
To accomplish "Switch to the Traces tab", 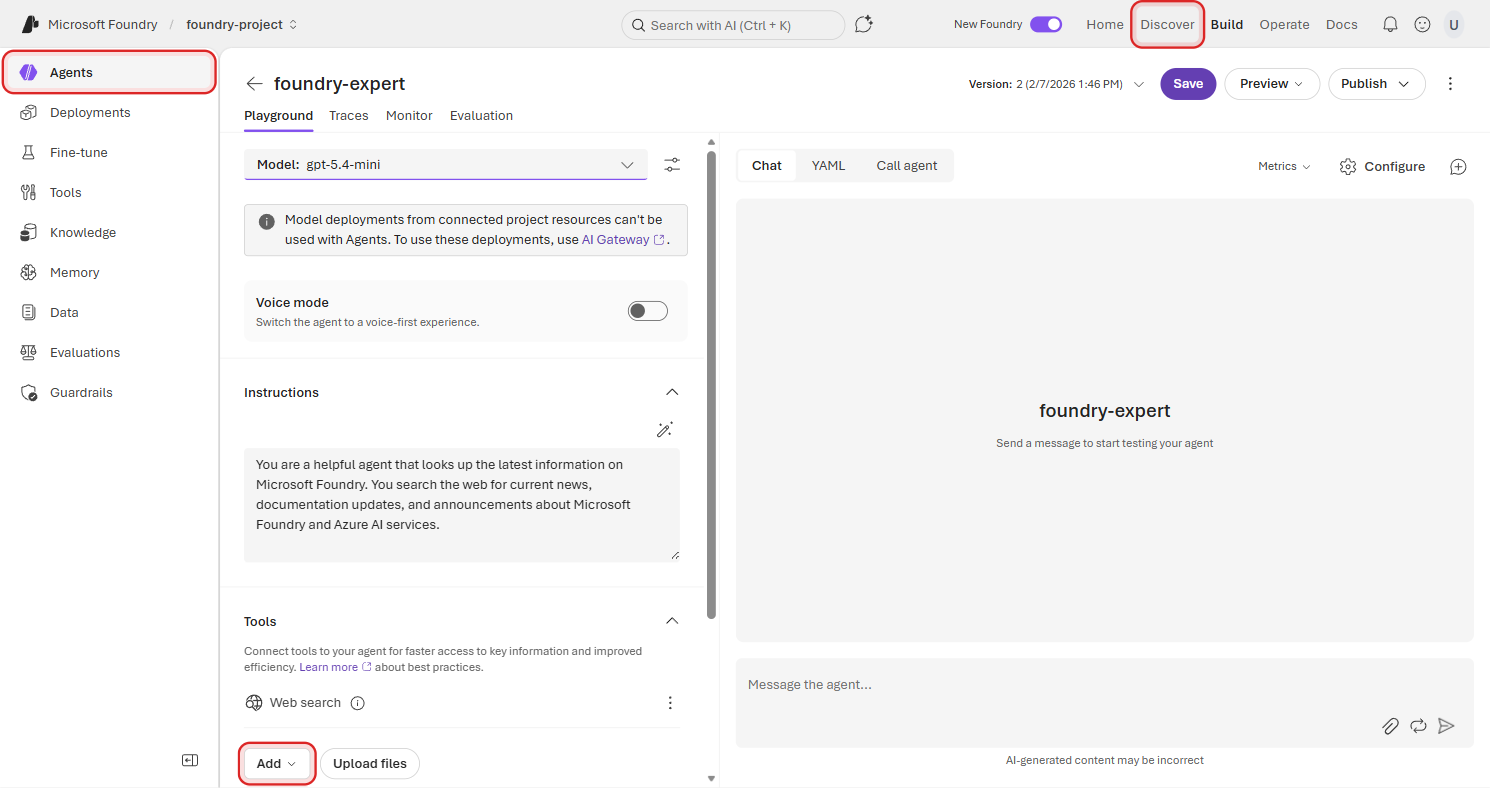I will click(x=349, y=116).
